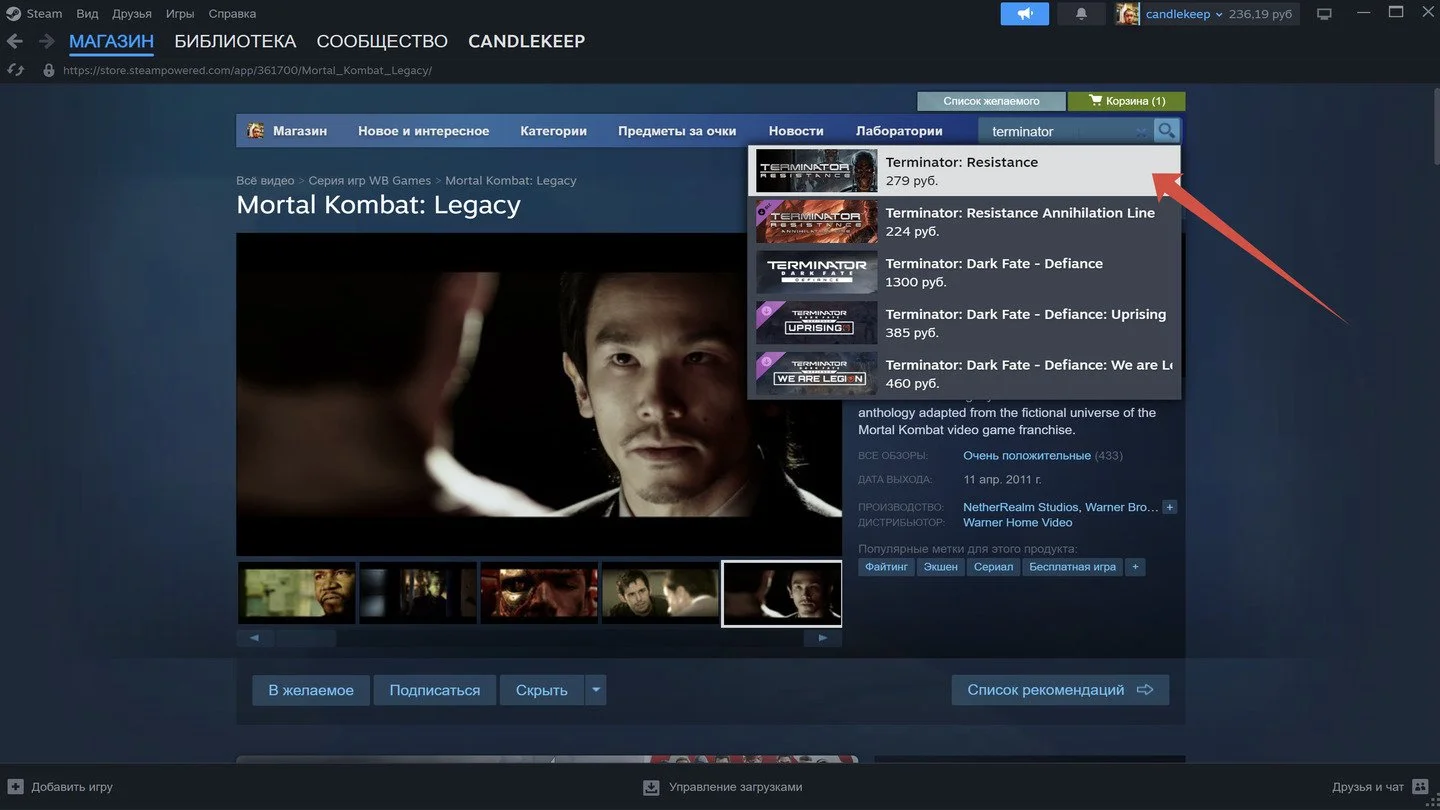Screen dimensions: 1440x810
Task: Select the Defiance: Uprising search result
Action: 964,323
